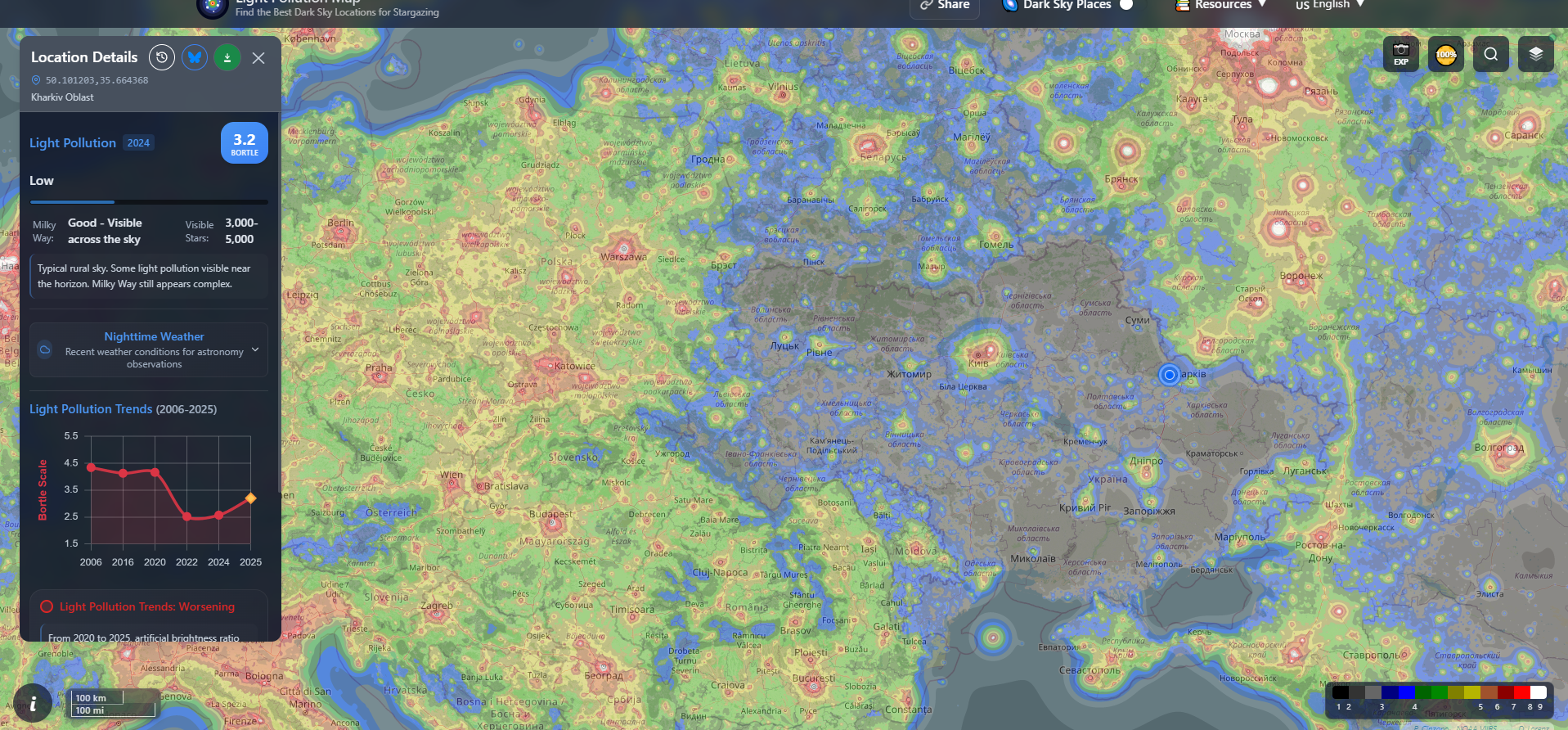Click the Warszawa city label on map

pos(623,257)
